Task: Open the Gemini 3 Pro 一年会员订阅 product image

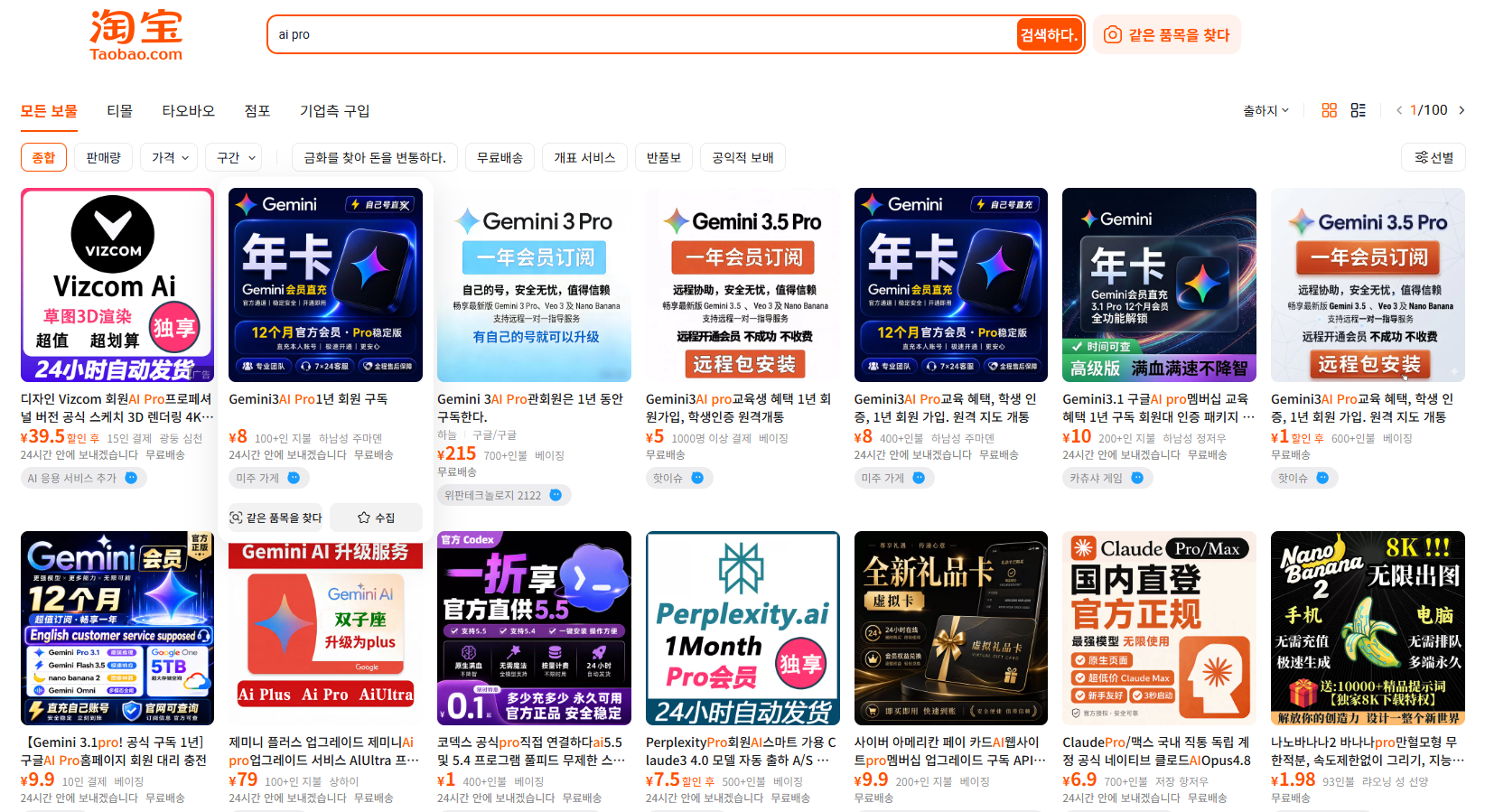Action: click(534, 285)
